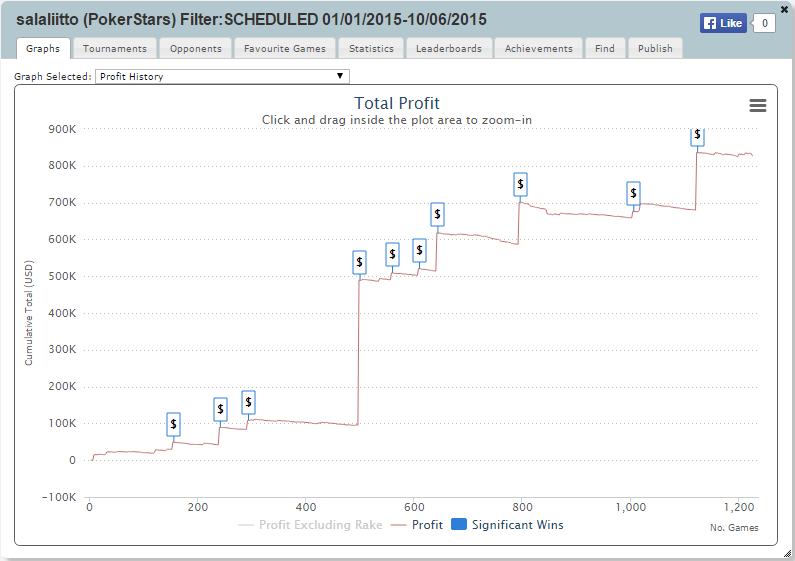
Task: Toggle the Profit Excluding Rake legend series
Action: [310, 524]
